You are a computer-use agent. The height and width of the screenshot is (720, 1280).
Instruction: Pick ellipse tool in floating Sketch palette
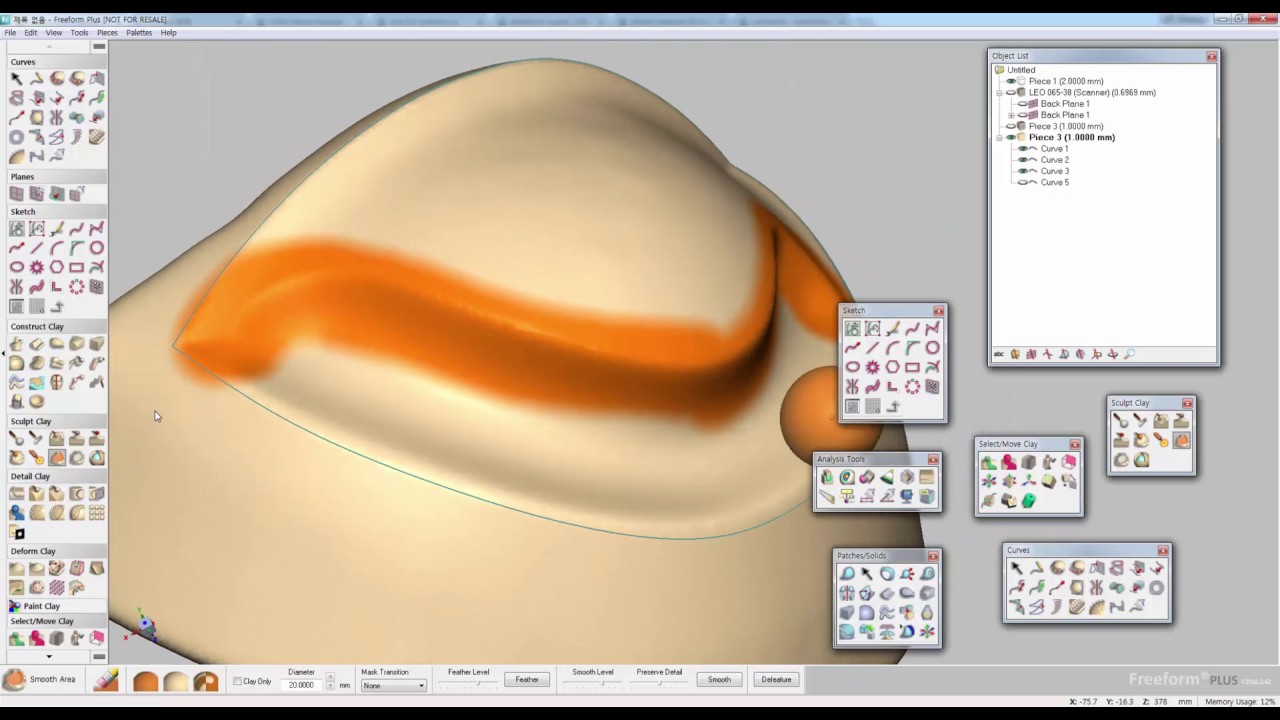pyautogui.click(x=853, y=367)
